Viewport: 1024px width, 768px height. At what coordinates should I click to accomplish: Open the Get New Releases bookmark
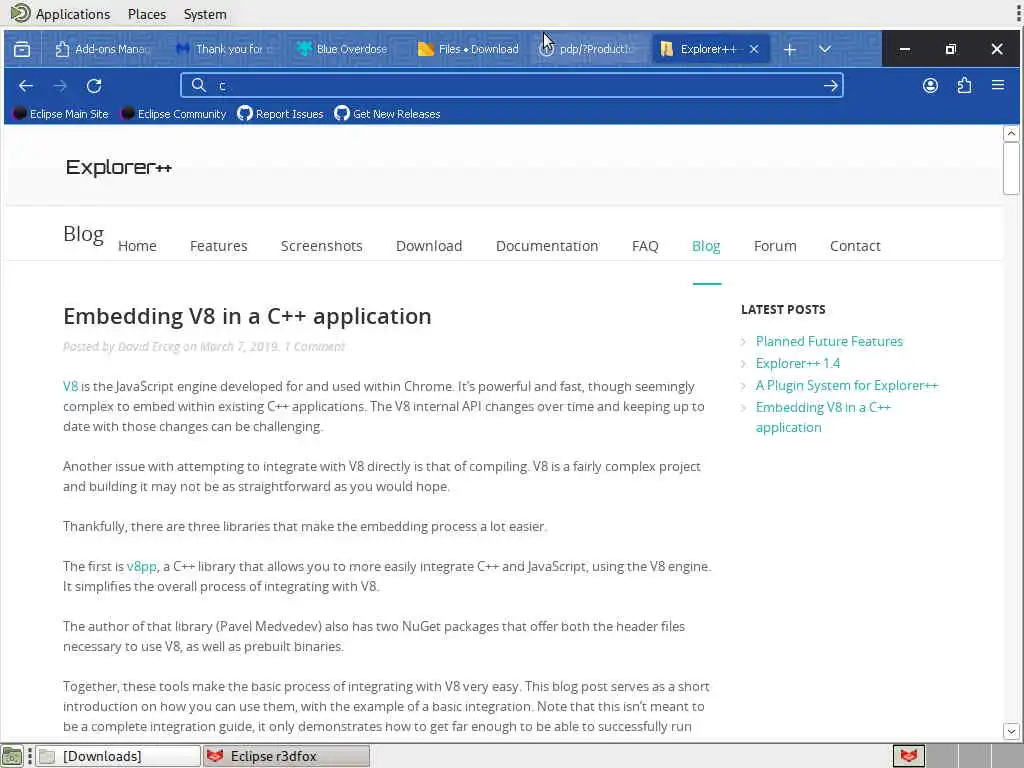pos(387,114)
